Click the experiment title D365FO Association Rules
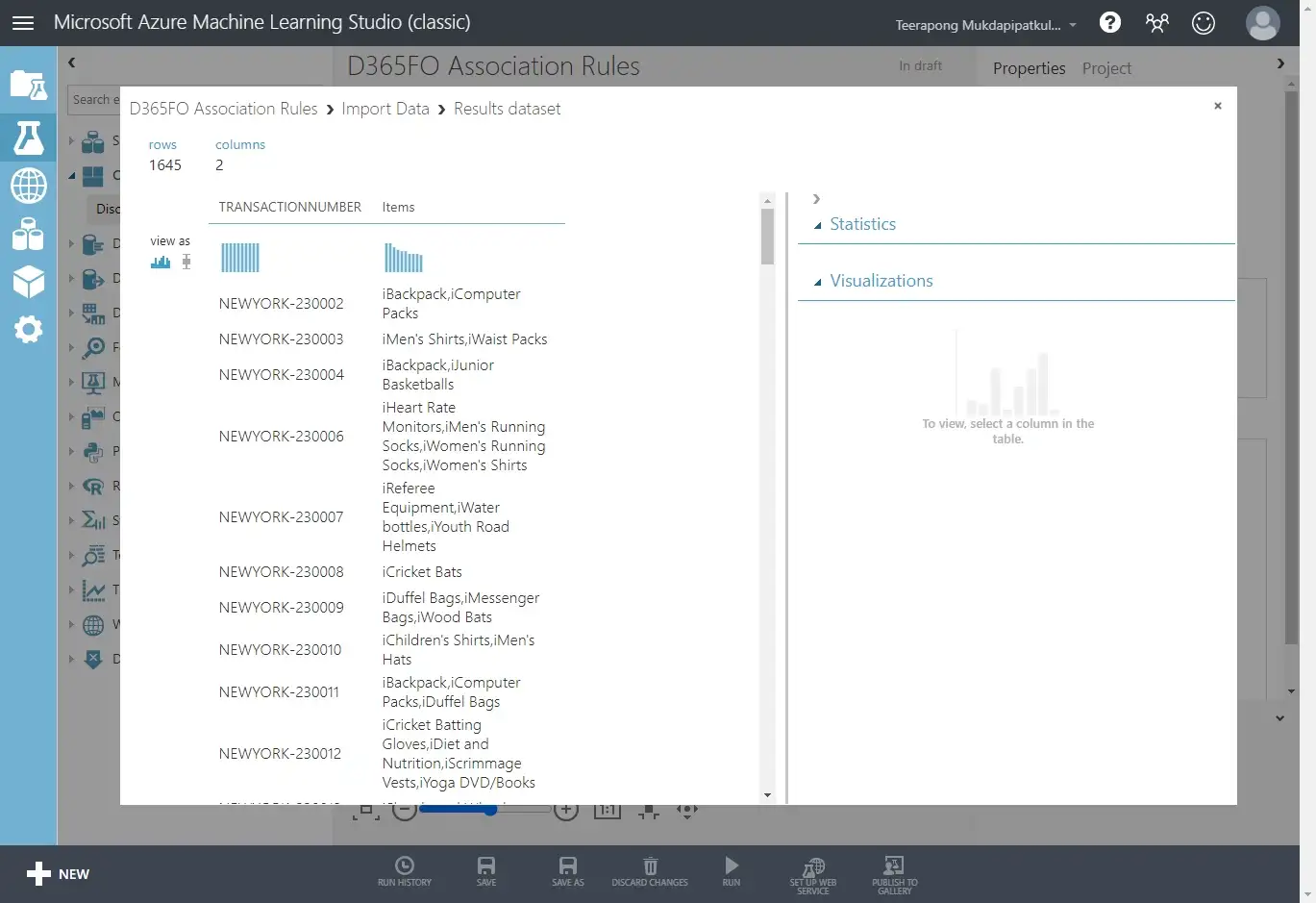 (493, 66)
